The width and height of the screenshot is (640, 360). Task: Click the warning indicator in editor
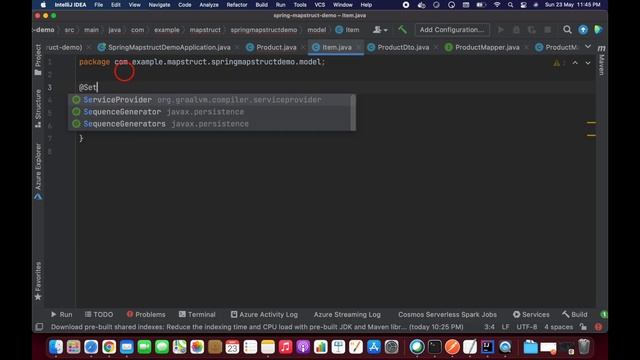(x=556, y=63)
